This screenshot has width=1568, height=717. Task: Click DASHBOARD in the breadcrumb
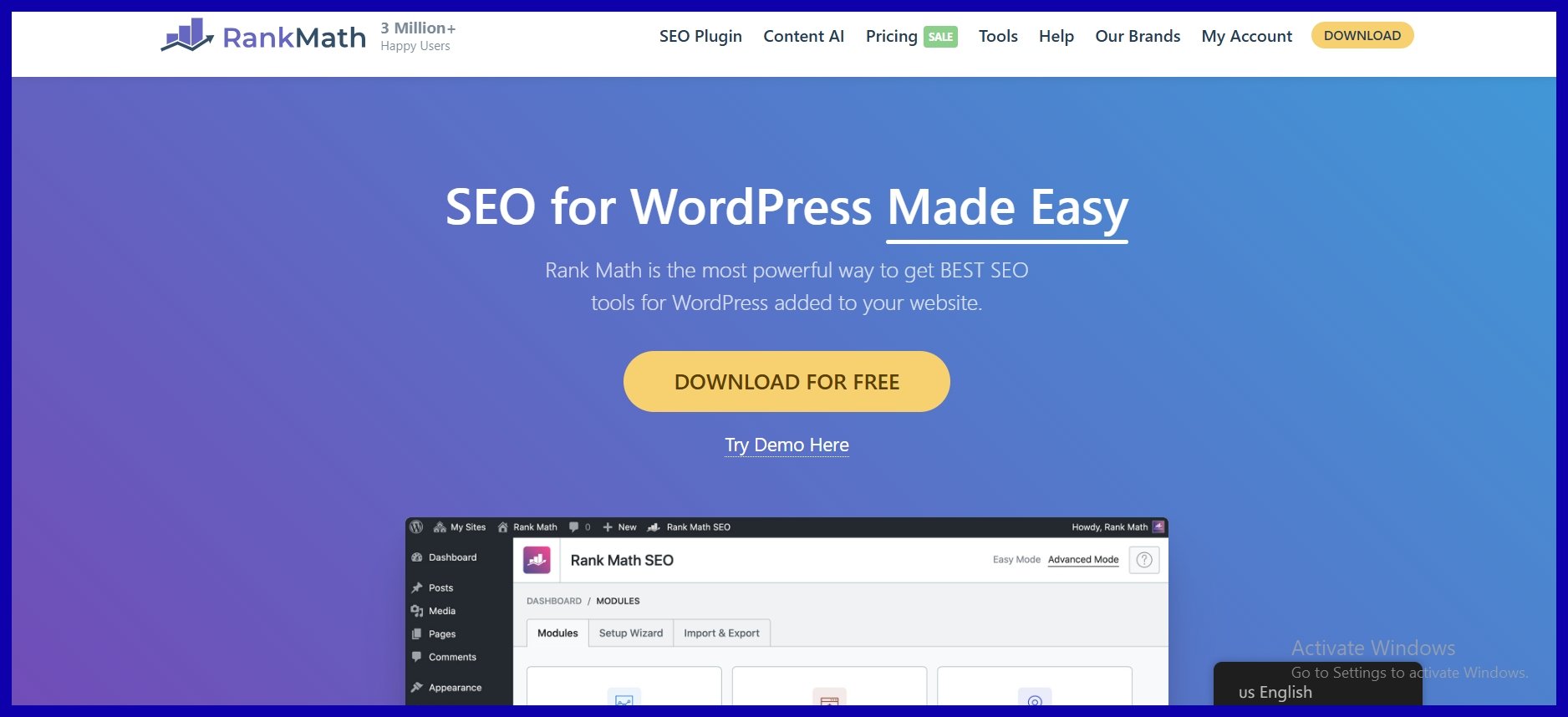coord(554,601)
